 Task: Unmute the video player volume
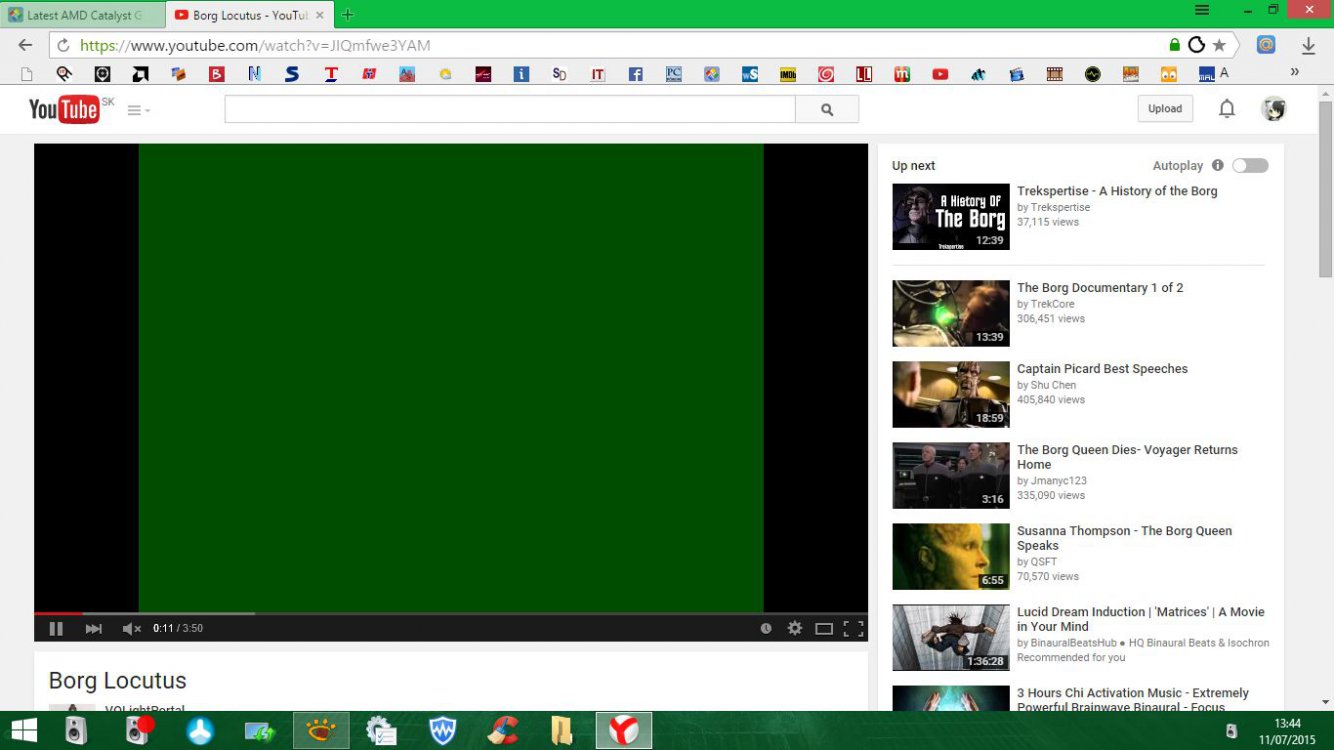point(131,628)
